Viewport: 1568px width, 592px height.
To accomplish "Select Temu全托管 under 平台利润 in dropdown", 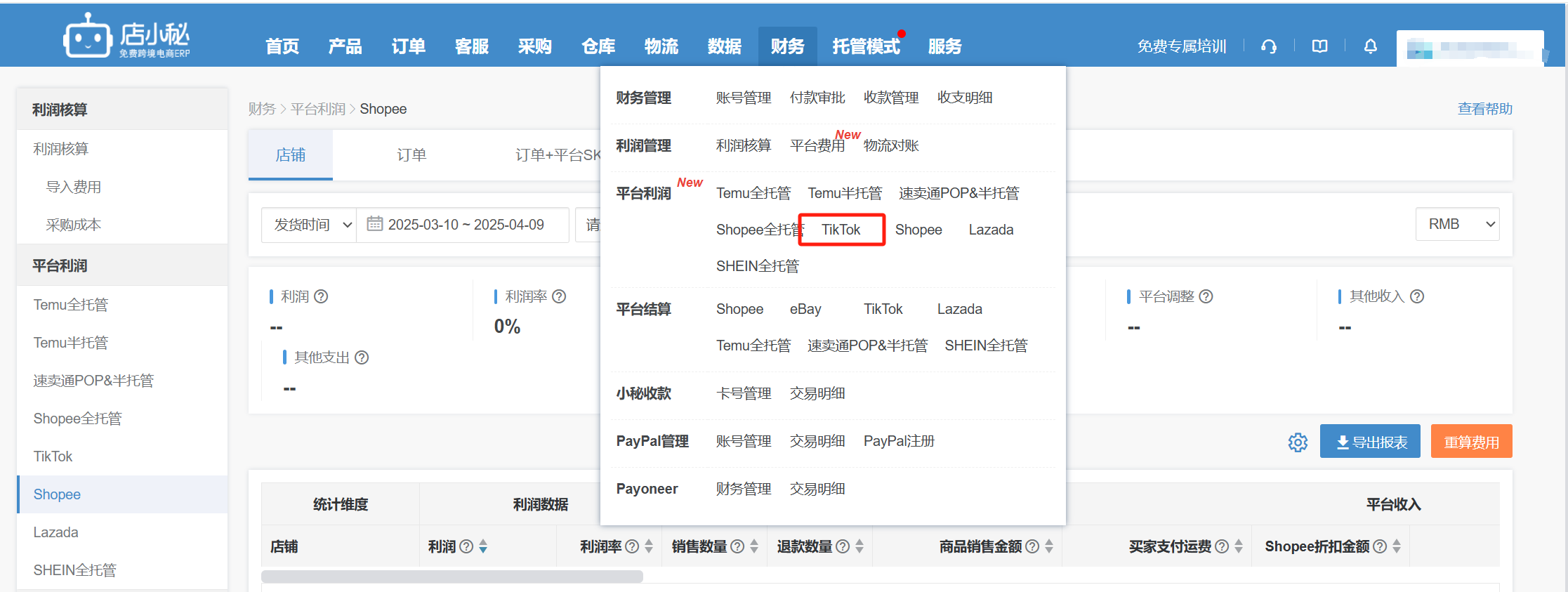I will tap(753, 193).
